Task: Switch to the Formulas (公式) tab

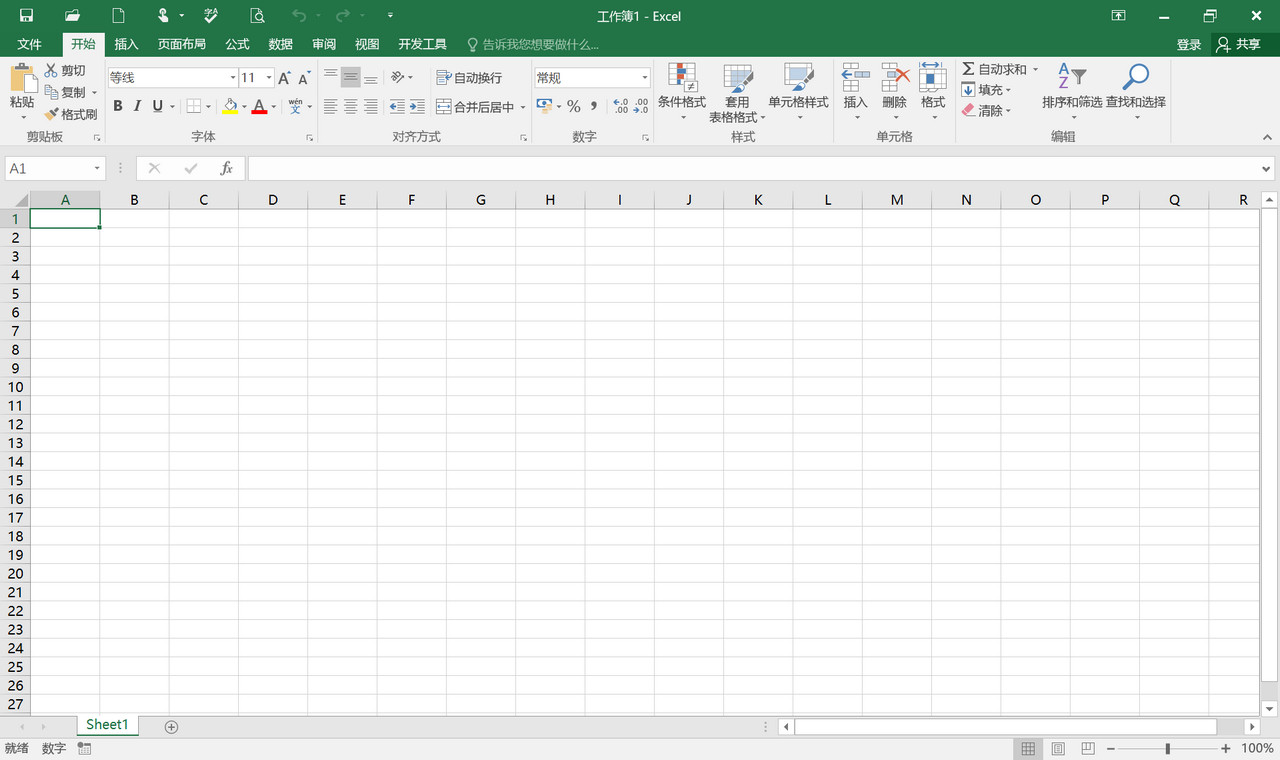Action: [x=237, y=44]
